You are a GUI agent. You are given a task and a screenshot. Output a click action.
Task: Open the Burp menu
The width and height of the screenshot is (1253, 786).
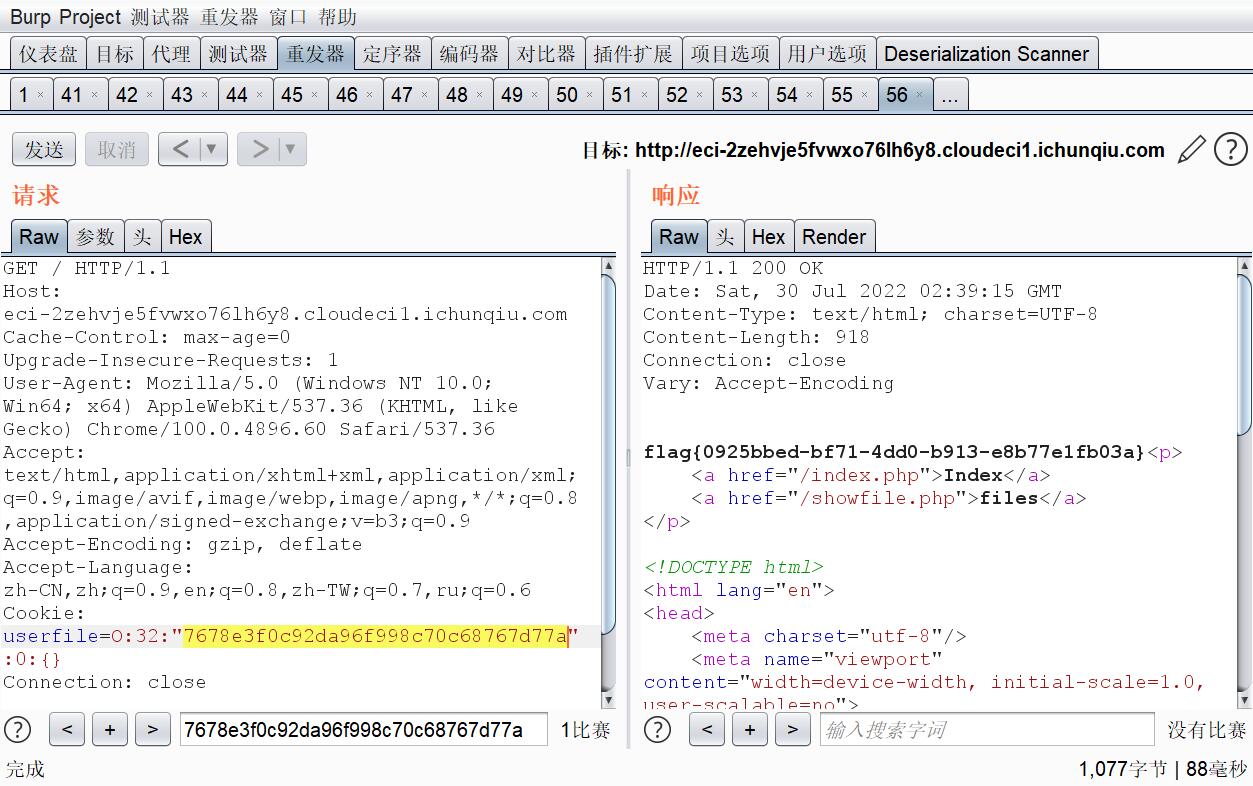pyautogui.click(x=30, y=17)
